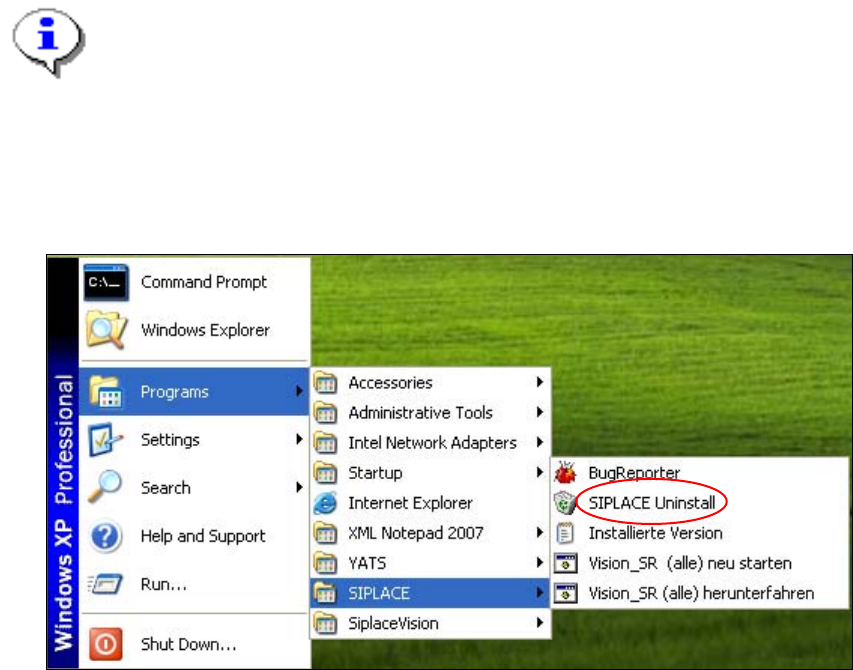Click the blue information bubble icon
853x670 pixels.
48,41
